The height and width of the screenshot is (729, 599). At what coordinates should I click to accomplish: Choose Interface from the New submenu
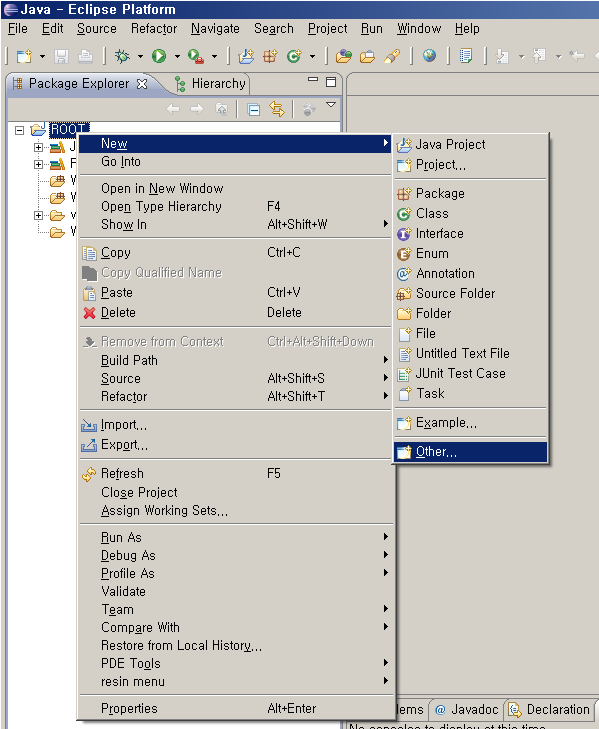[471, 233]
